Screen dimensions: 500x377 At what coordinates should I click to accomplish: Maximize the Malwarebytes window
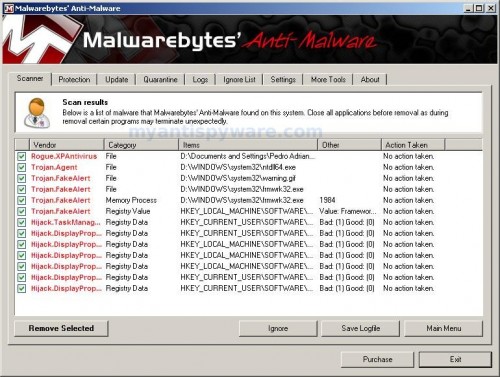pyautogui.click(x=479, y=8)
